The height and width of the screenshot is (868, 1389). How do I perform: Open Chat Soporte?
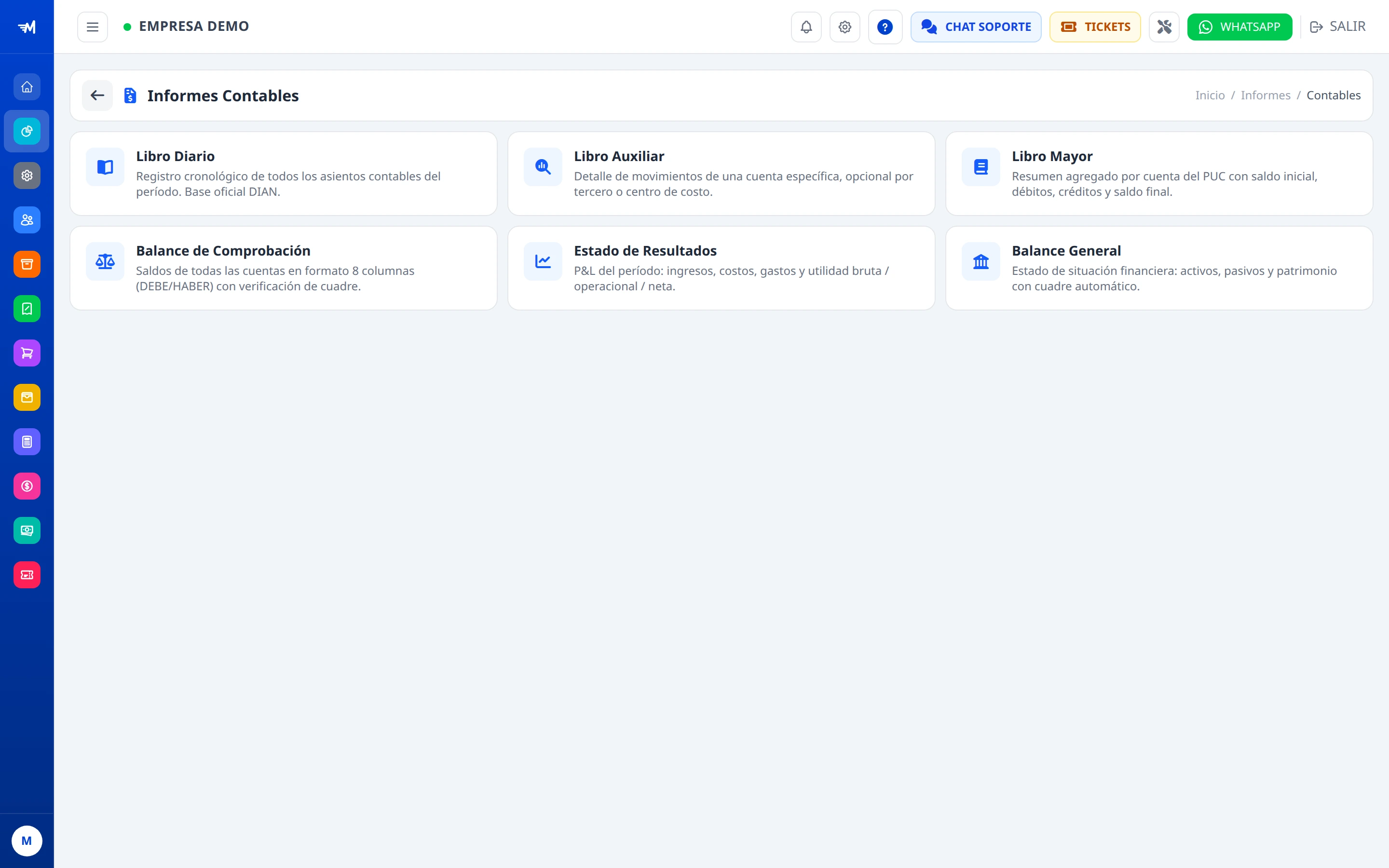point(976,27)
